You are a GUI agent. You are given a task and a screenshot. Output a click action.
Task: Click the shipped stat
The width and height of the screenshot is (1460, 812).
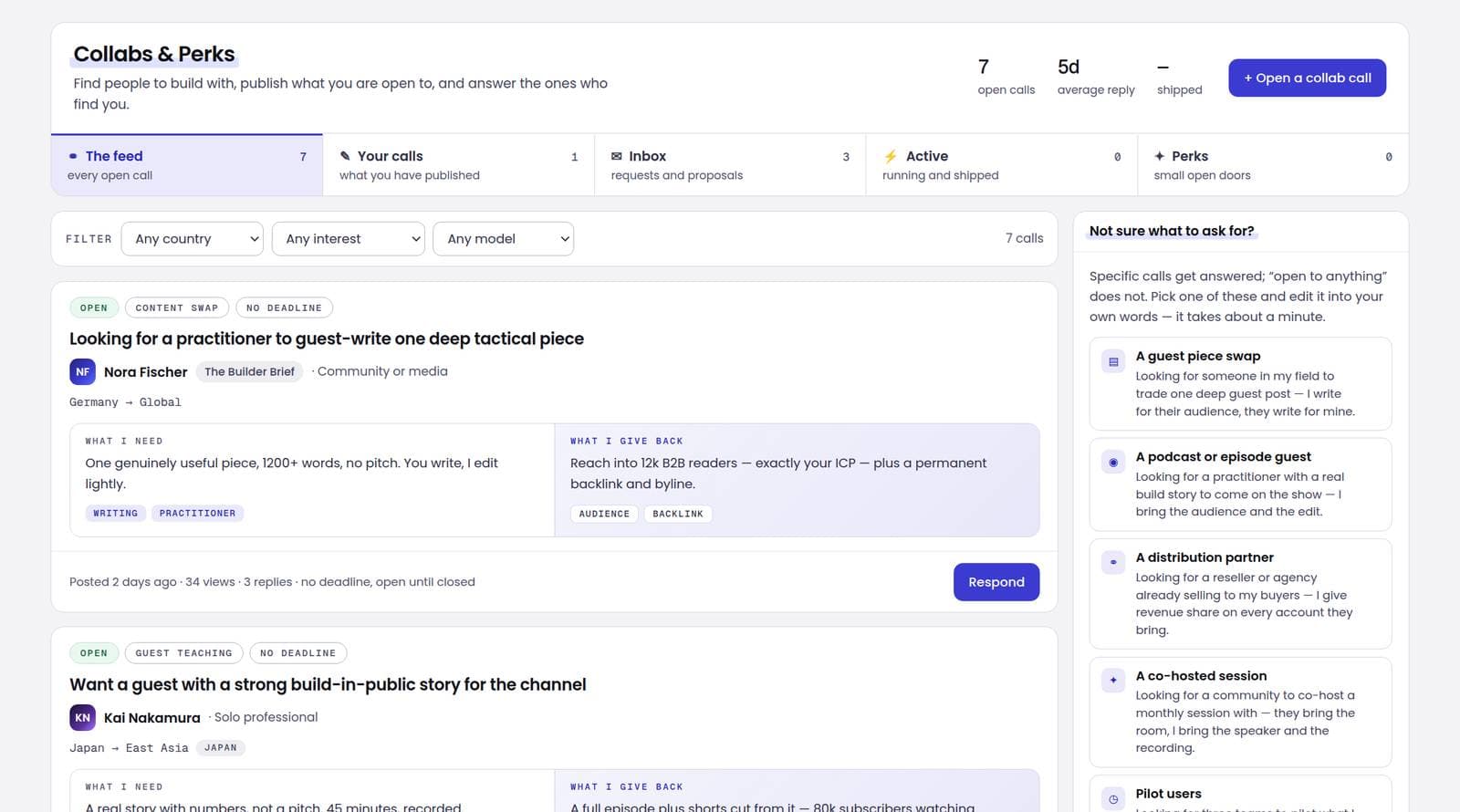1180,77
